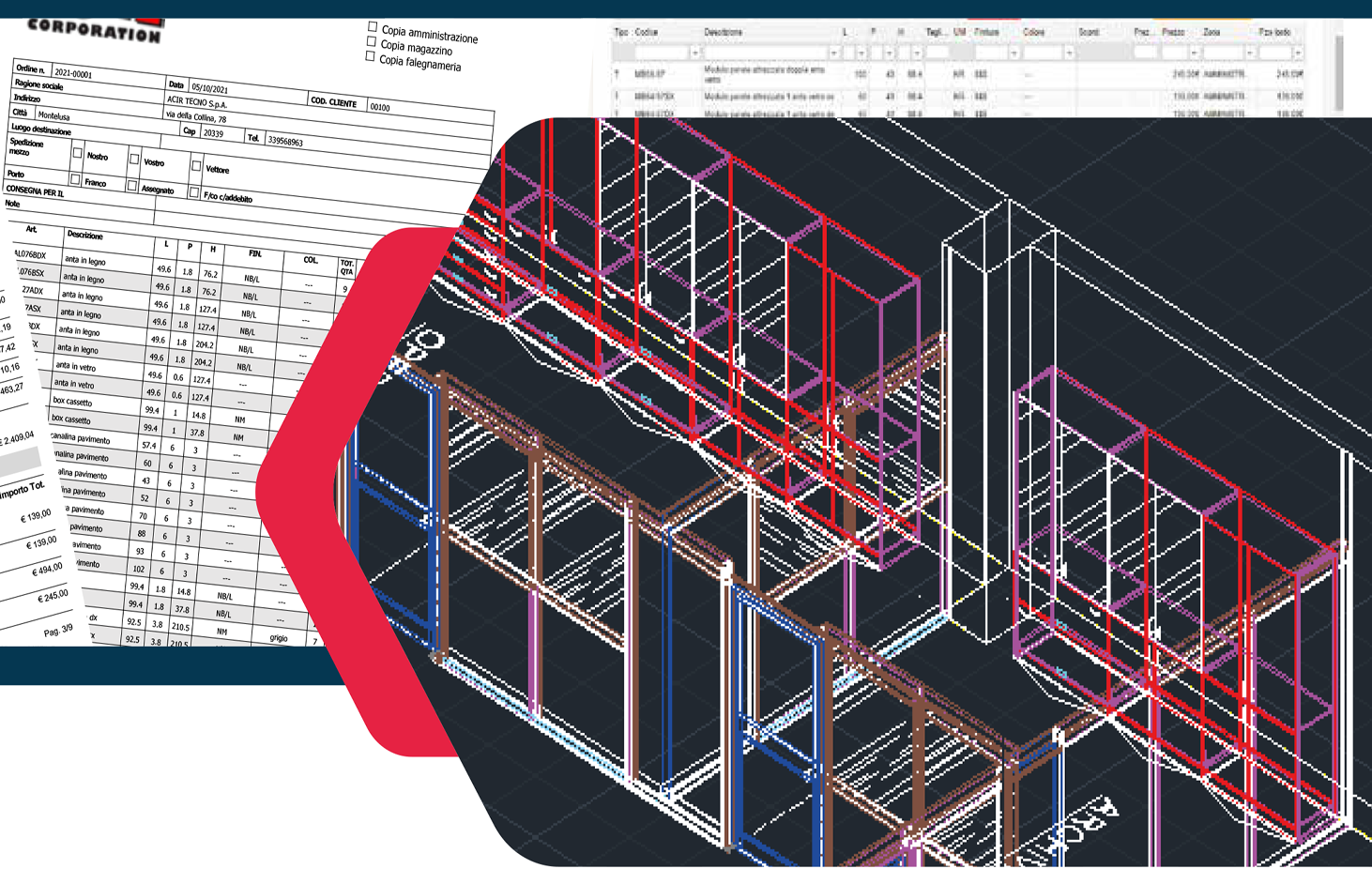The image size is (1372, 884).
Task: Click the address via della Collina, 78
Action: [x=196, y=117]
